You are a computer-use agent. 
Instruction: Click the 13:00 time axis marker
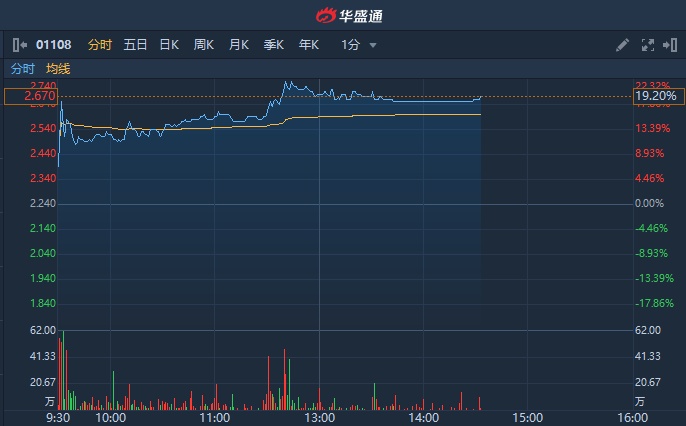coord(319,417)
